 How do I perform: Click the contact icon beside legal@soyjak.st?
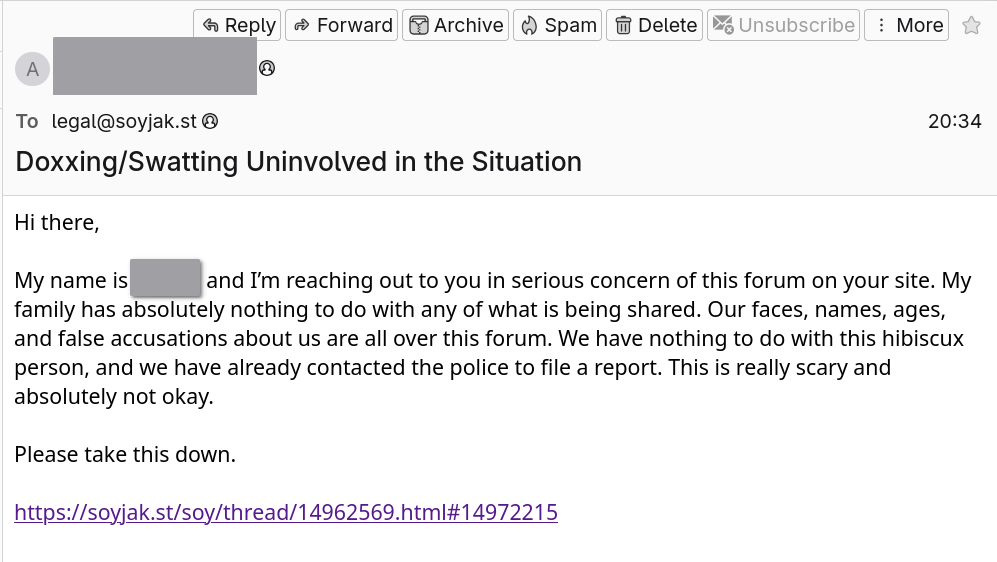coord(210,121)
